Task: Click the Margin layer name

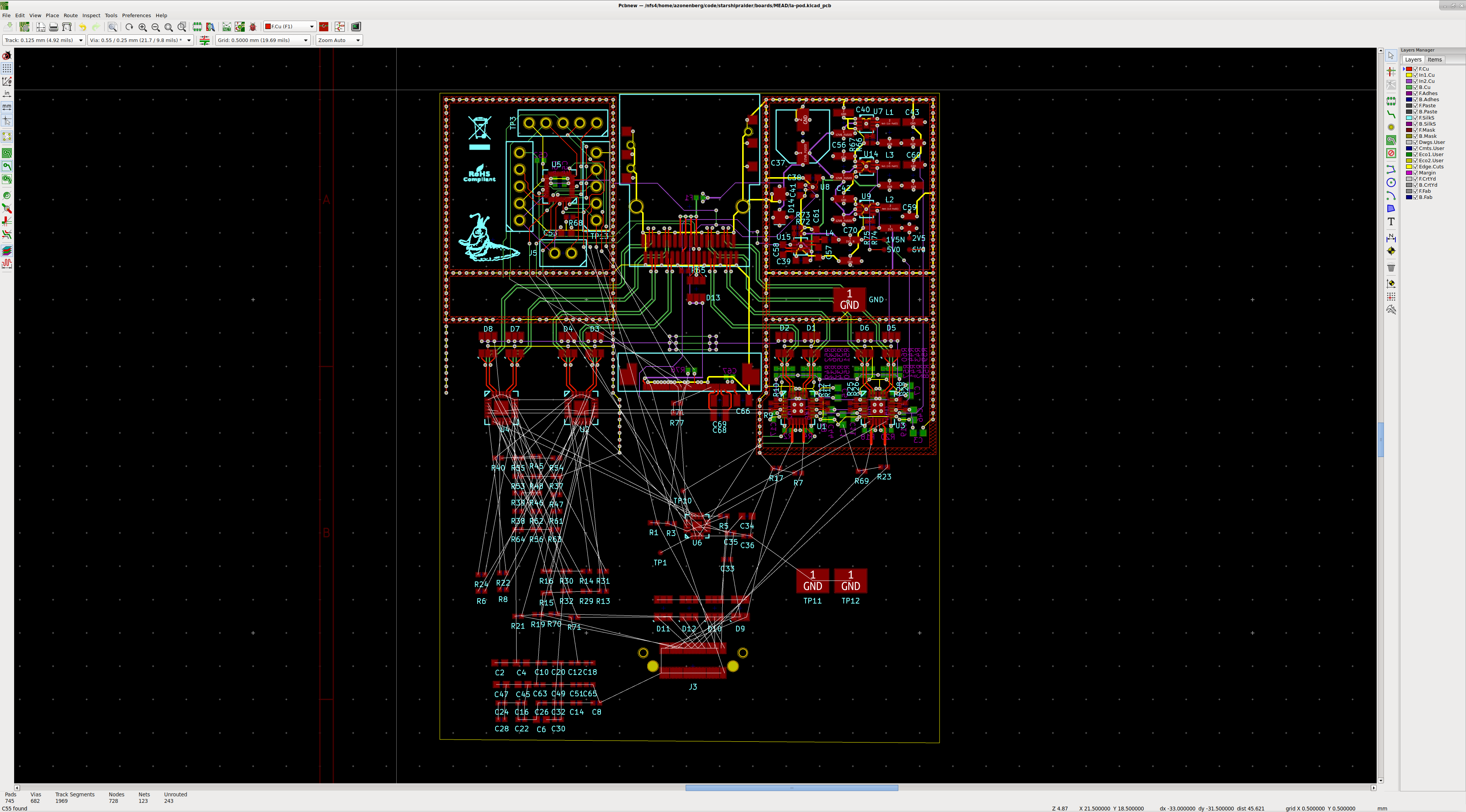Action: 1427,173
